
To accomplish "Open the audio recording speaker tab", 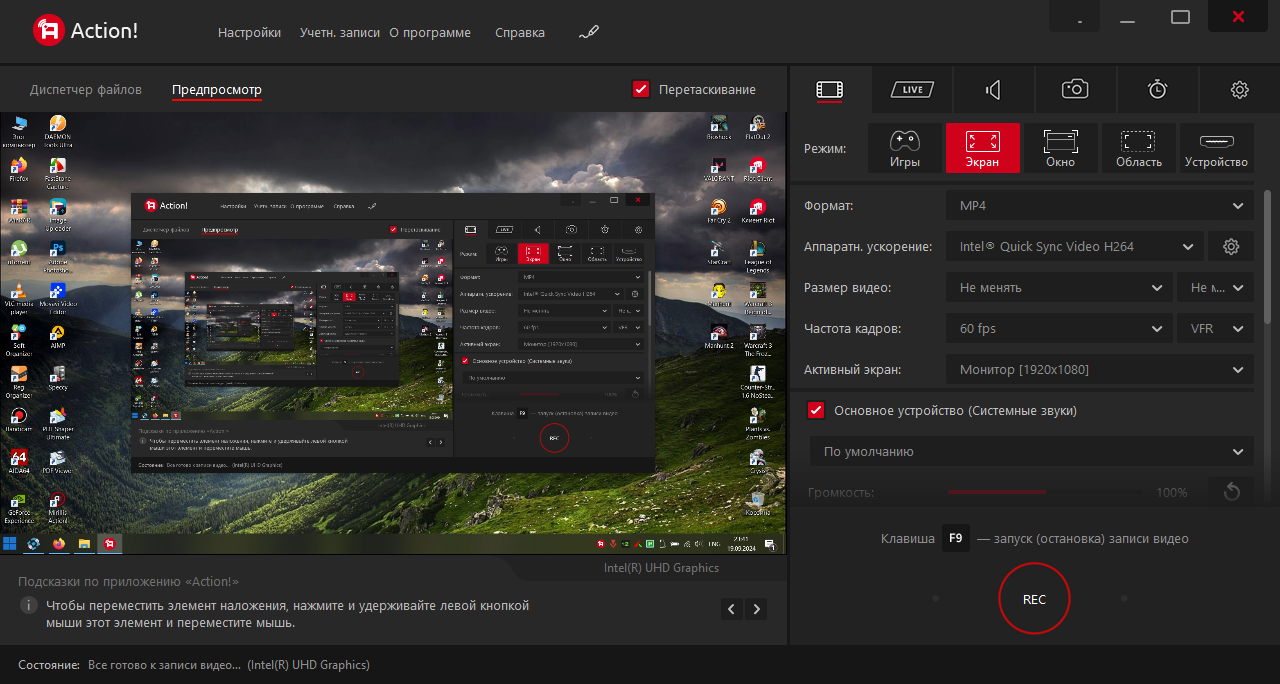I will point(993,90).
